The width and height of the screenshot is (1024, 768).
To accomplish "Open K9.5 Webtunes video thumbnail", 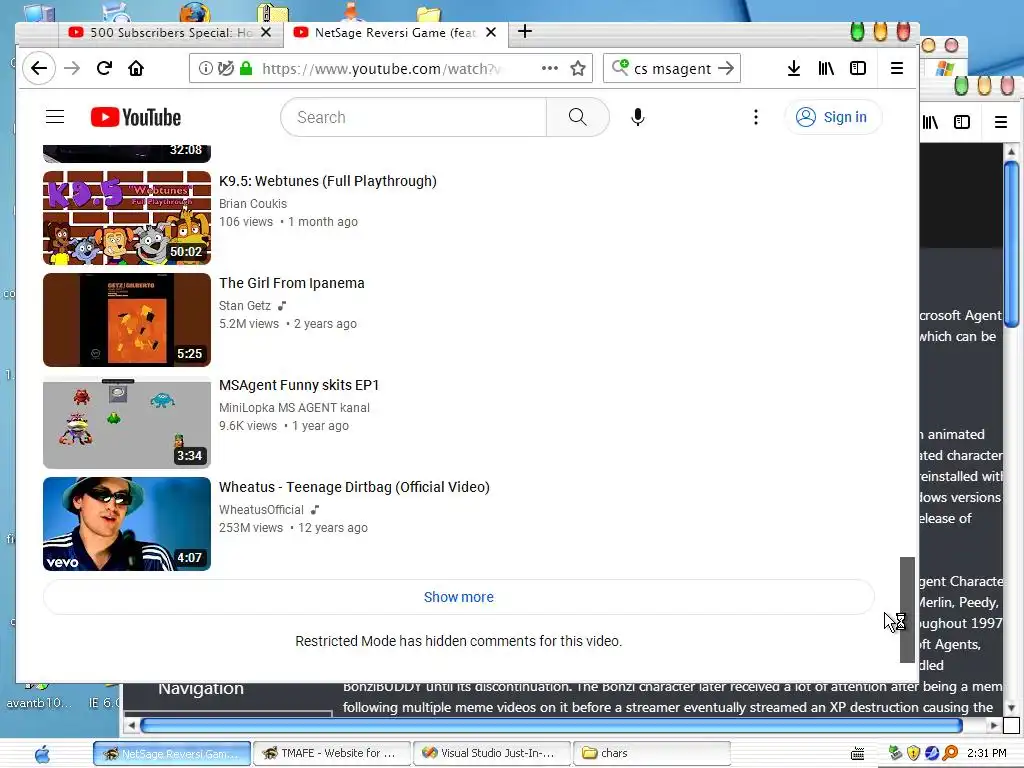I will [x=127, y=217].
